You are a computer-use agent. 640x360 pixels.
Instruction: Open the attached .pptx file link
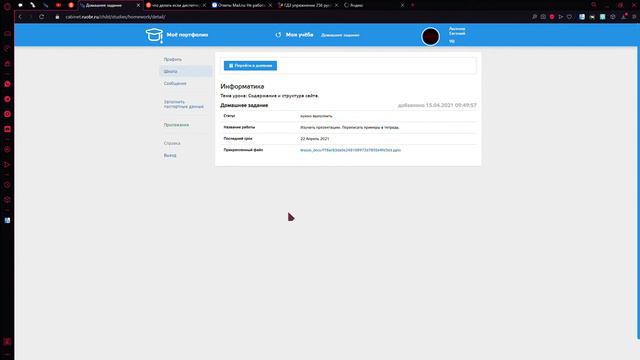[351, 150]
